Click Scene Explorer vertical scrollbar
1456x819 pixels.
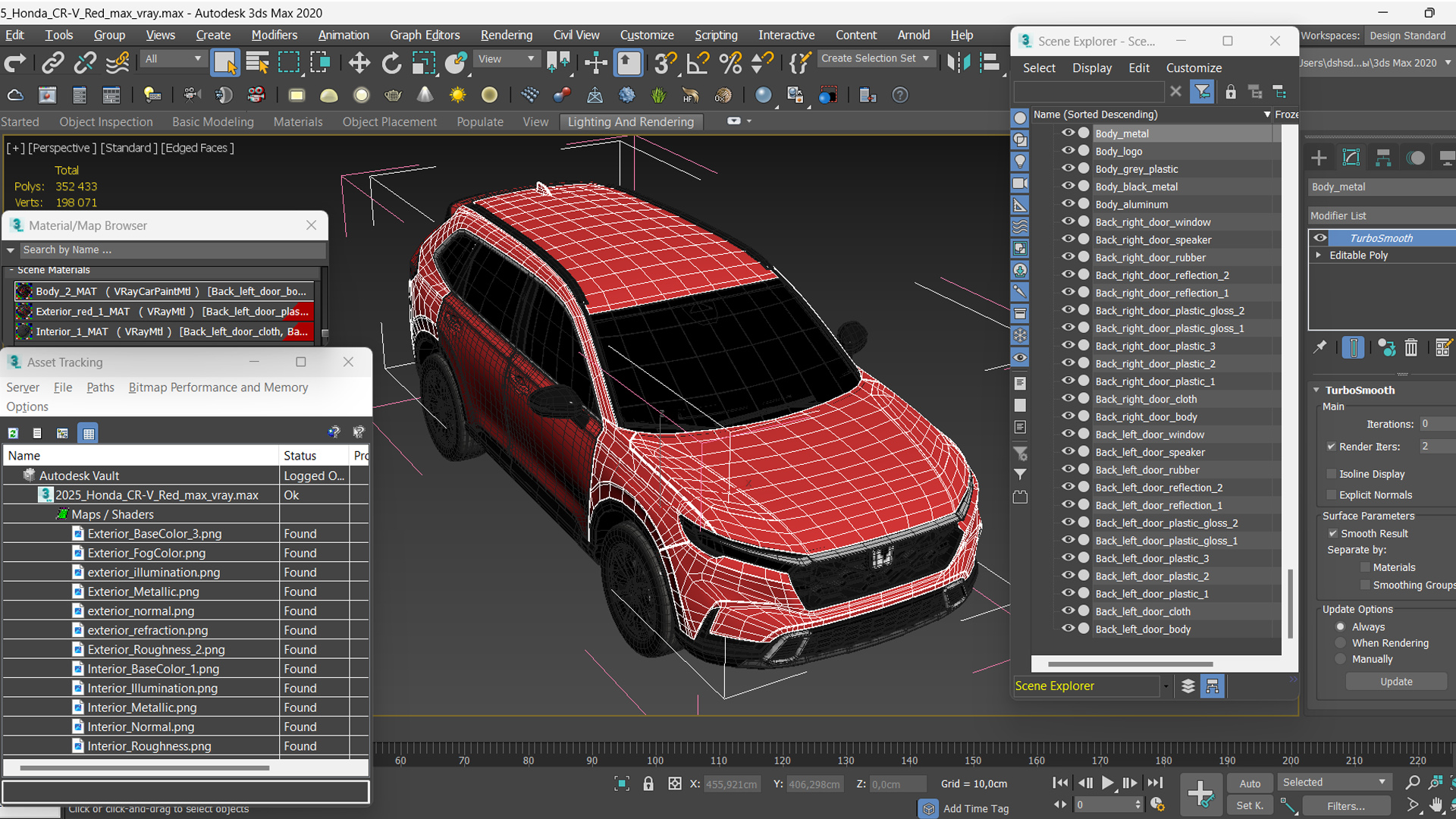(x=1290, y=603)
